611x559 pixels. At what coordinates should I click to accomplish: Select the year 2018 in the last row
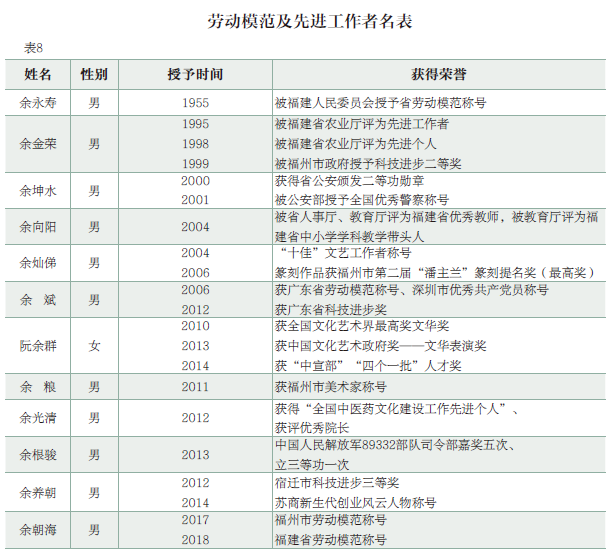[195, 540]
